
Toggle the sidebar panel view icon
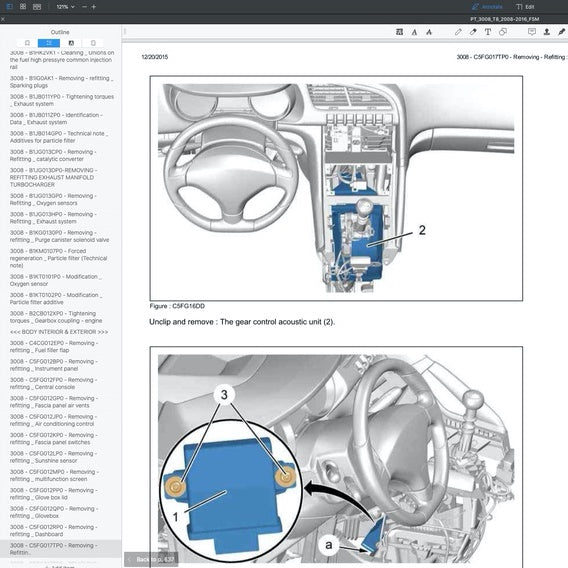9,7
